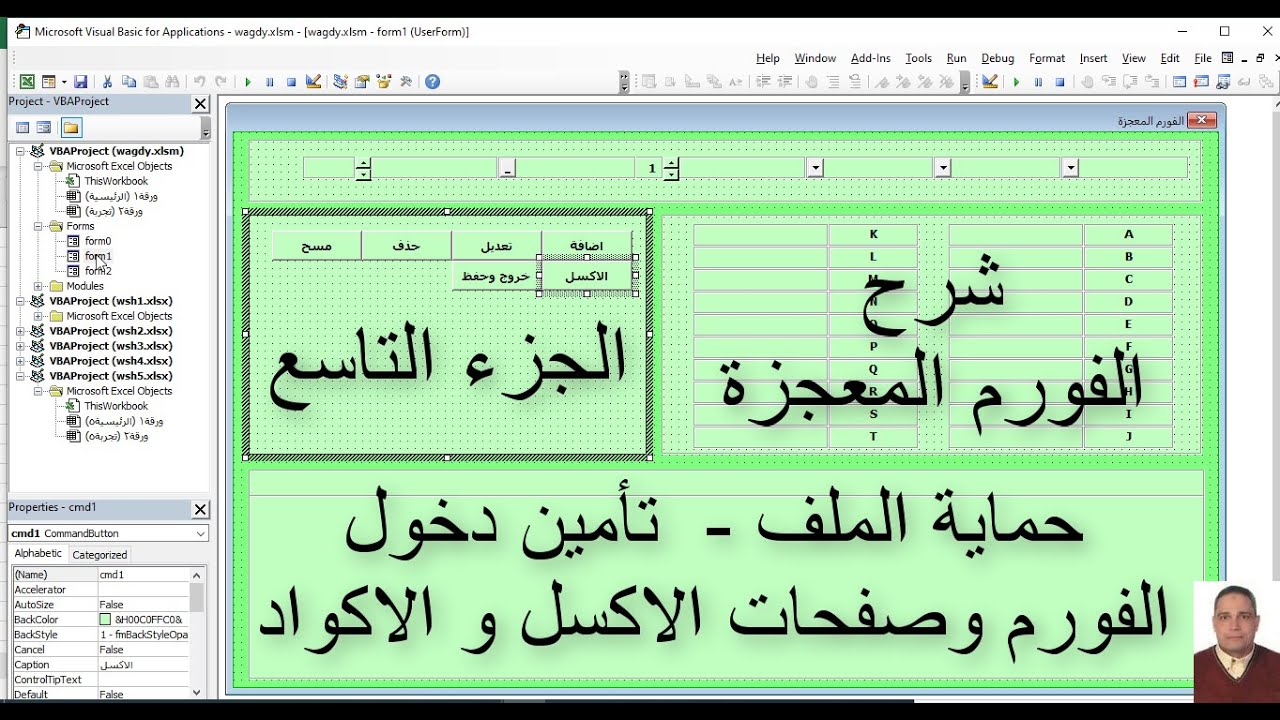The height and width of the screenshot is (720, 1280).
Task: Open the Format menu
Action: 1047,58
